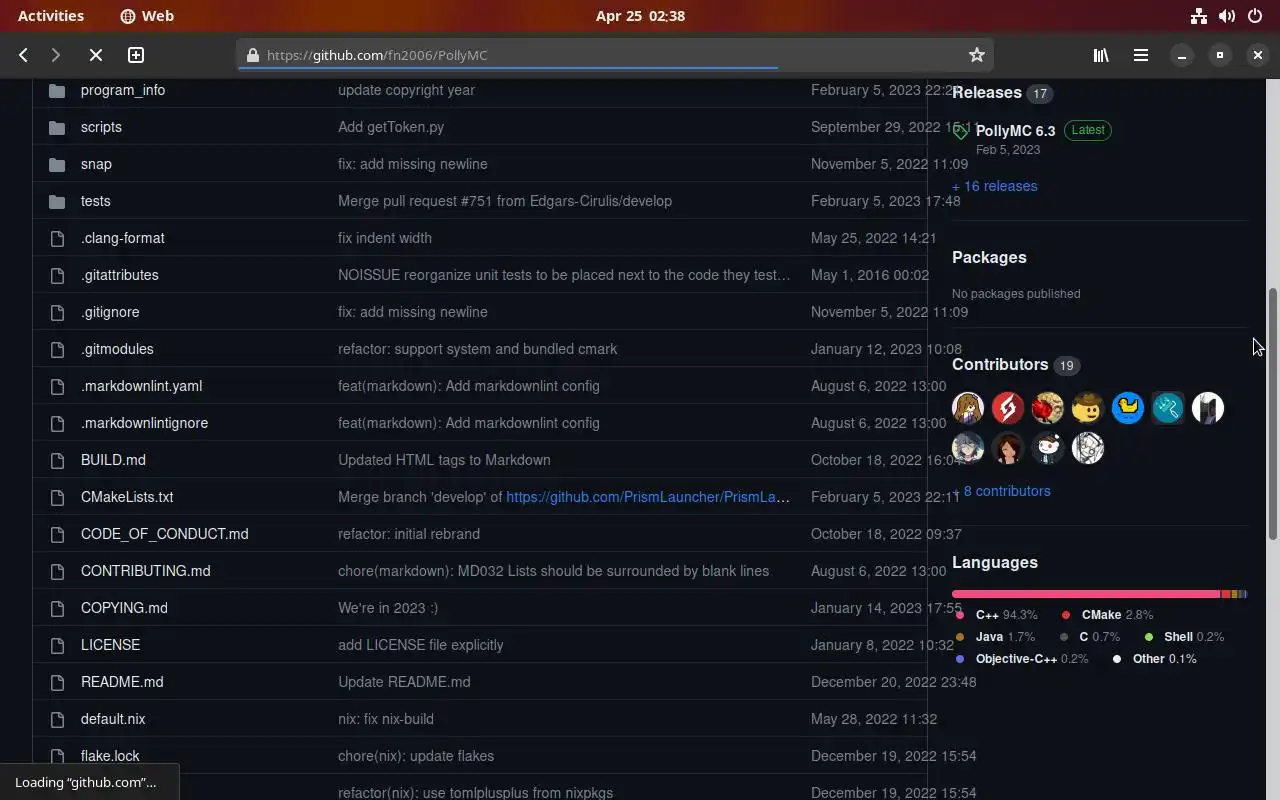Click the file icon beside LICENSE
1280x800 pixels.
[x=57, y=645]
